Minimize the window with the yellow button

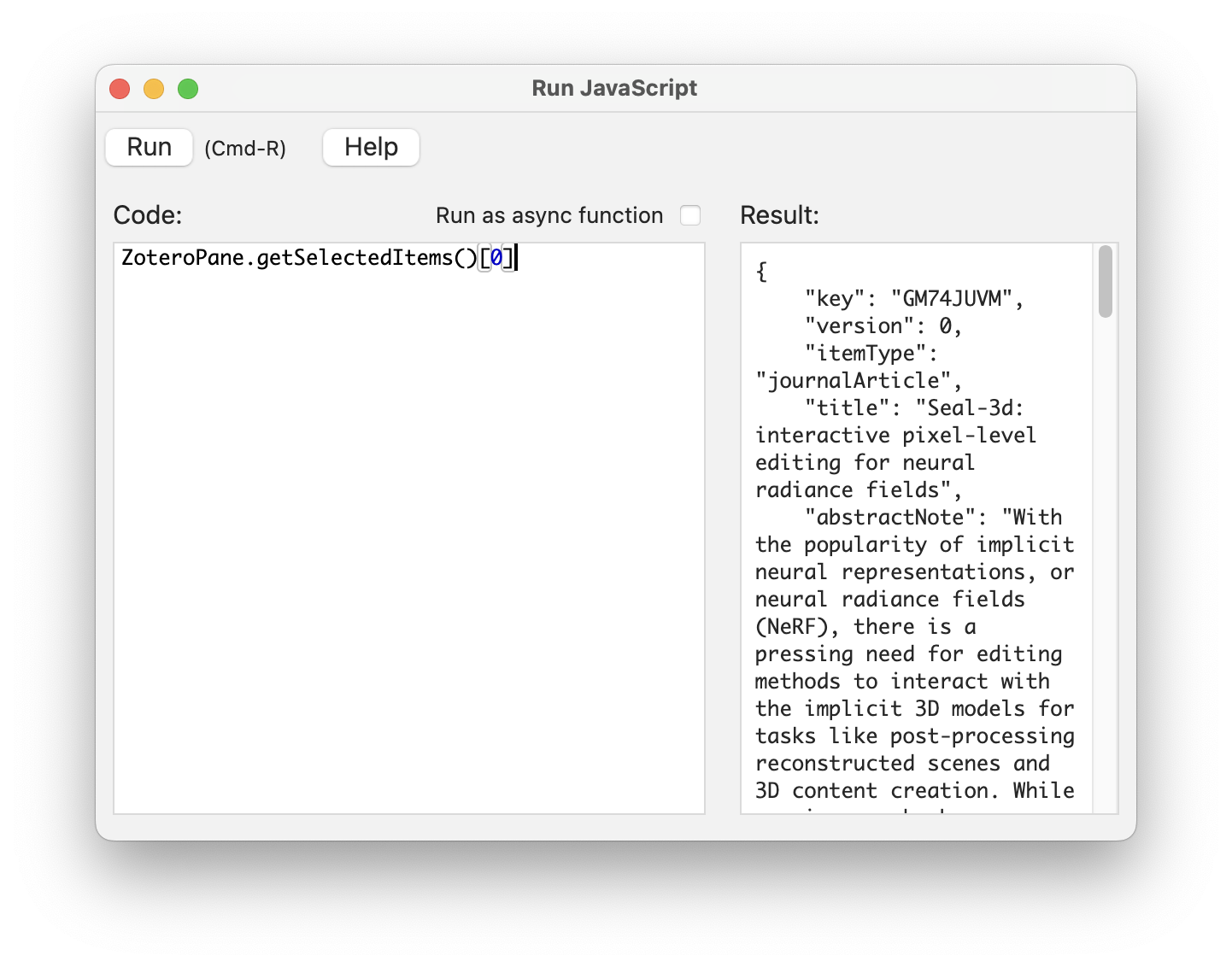click(154, 89)
